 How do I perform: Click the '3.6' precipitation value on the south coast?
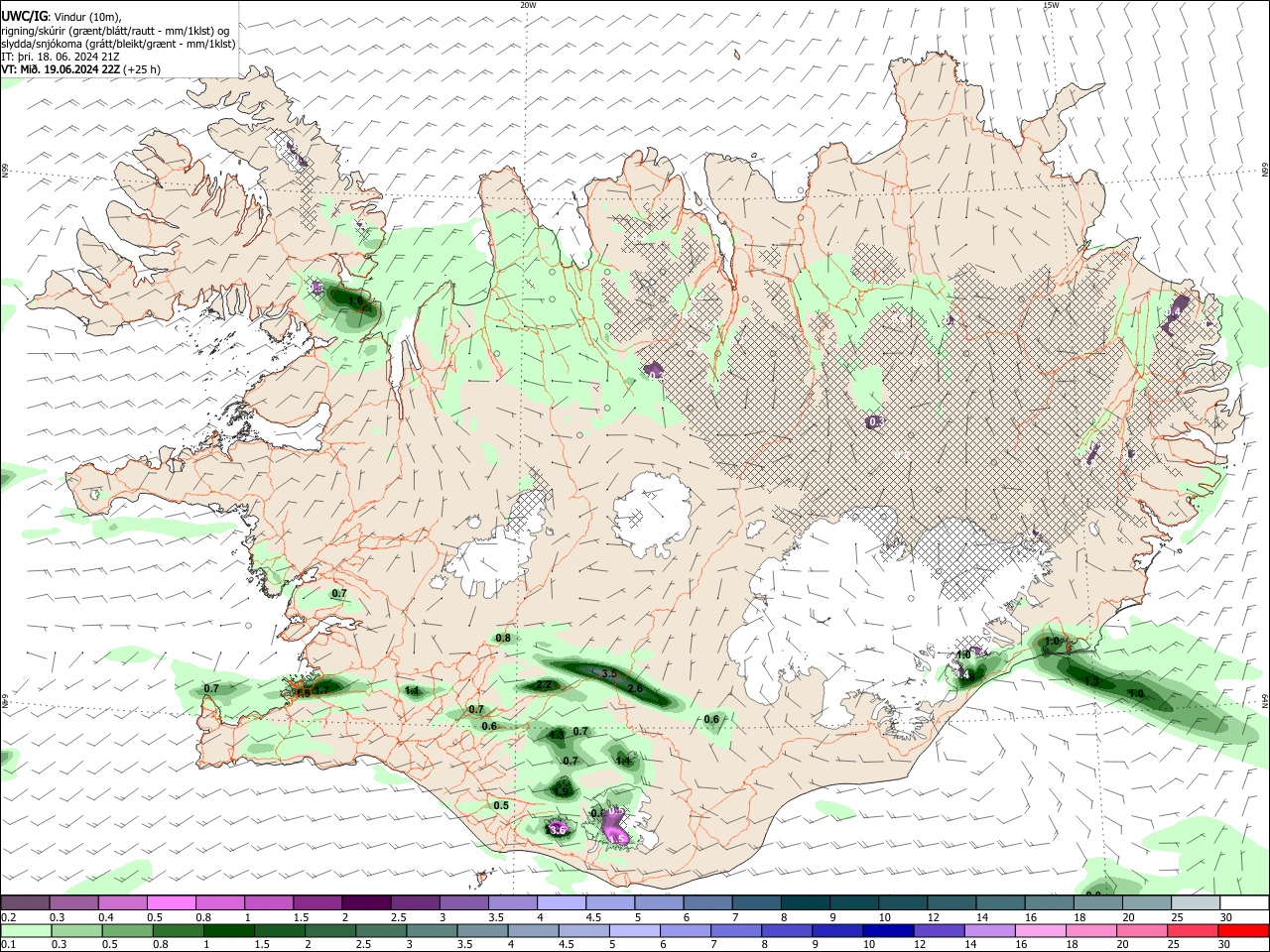click(558, 829)
